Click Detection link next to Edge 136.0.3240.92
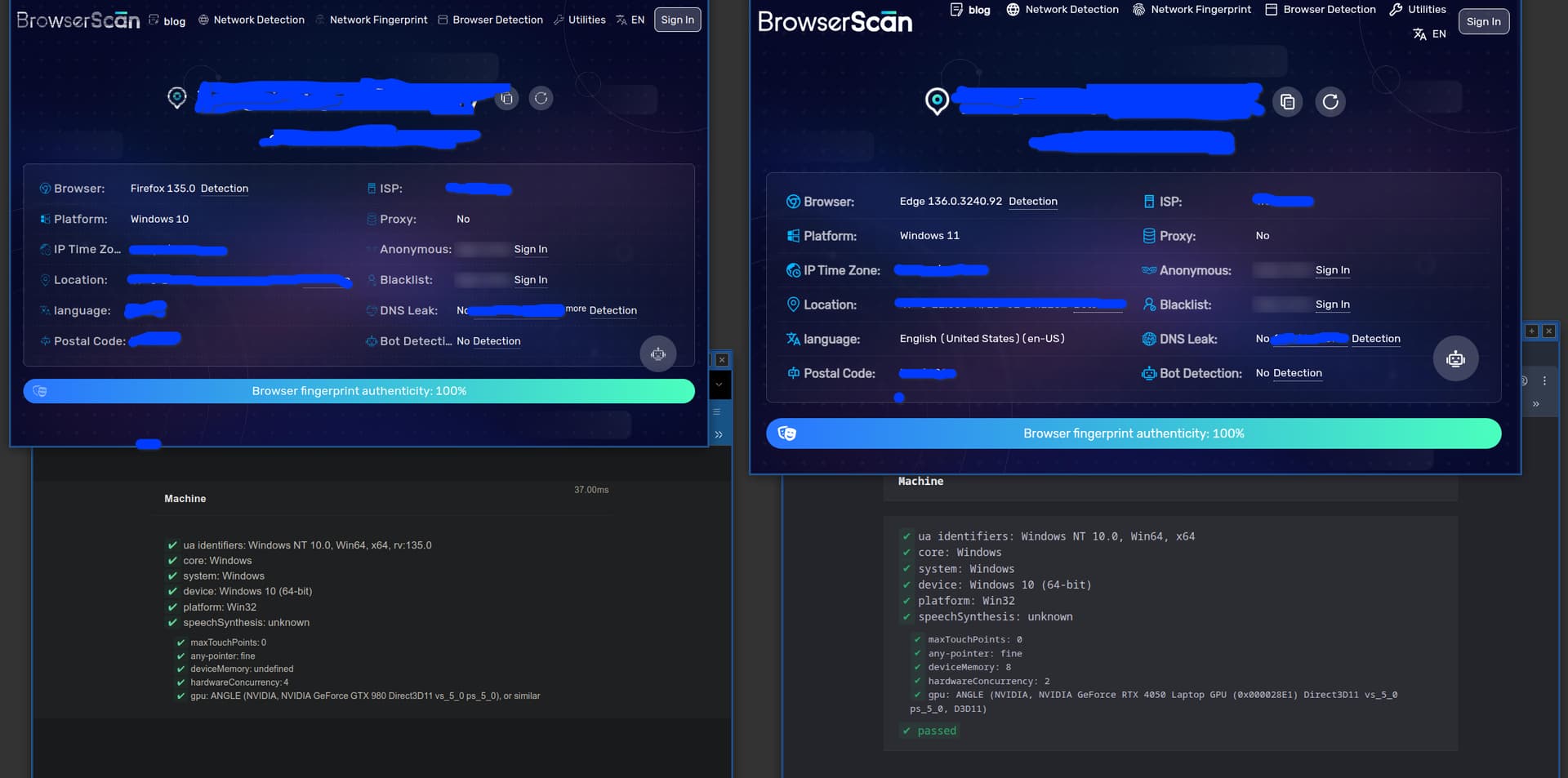 tap(1032, 202)
